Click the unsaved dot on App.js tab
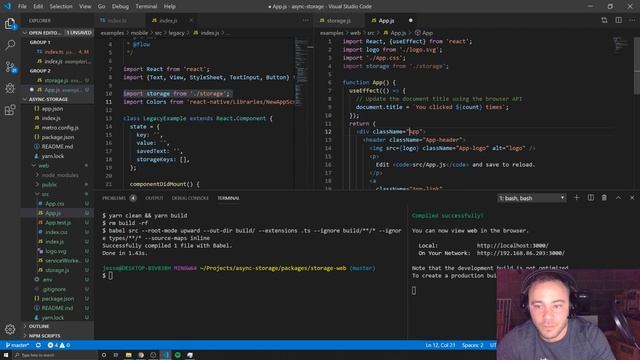 pyautogui.click(x=411, y=20)
